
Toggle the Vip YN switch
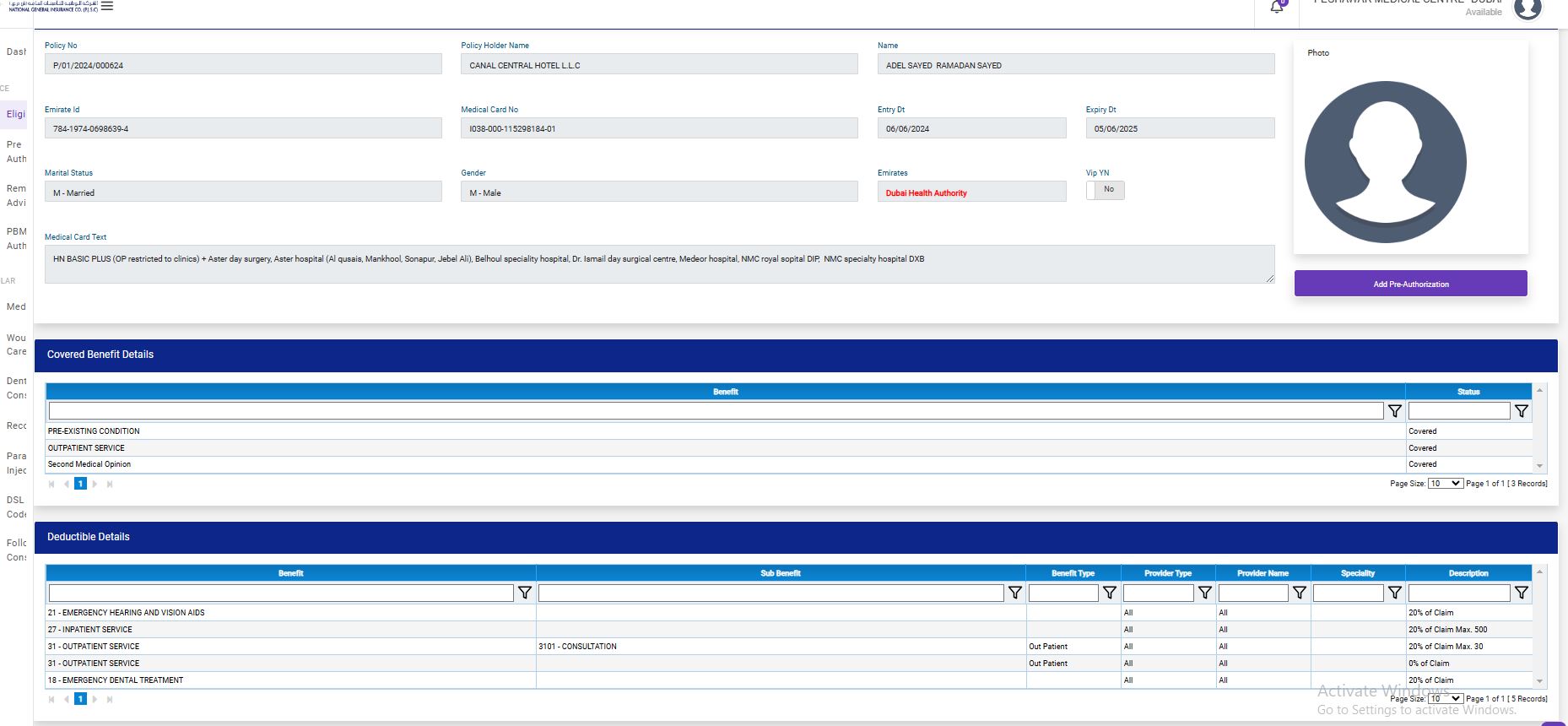pos(1105,190)
